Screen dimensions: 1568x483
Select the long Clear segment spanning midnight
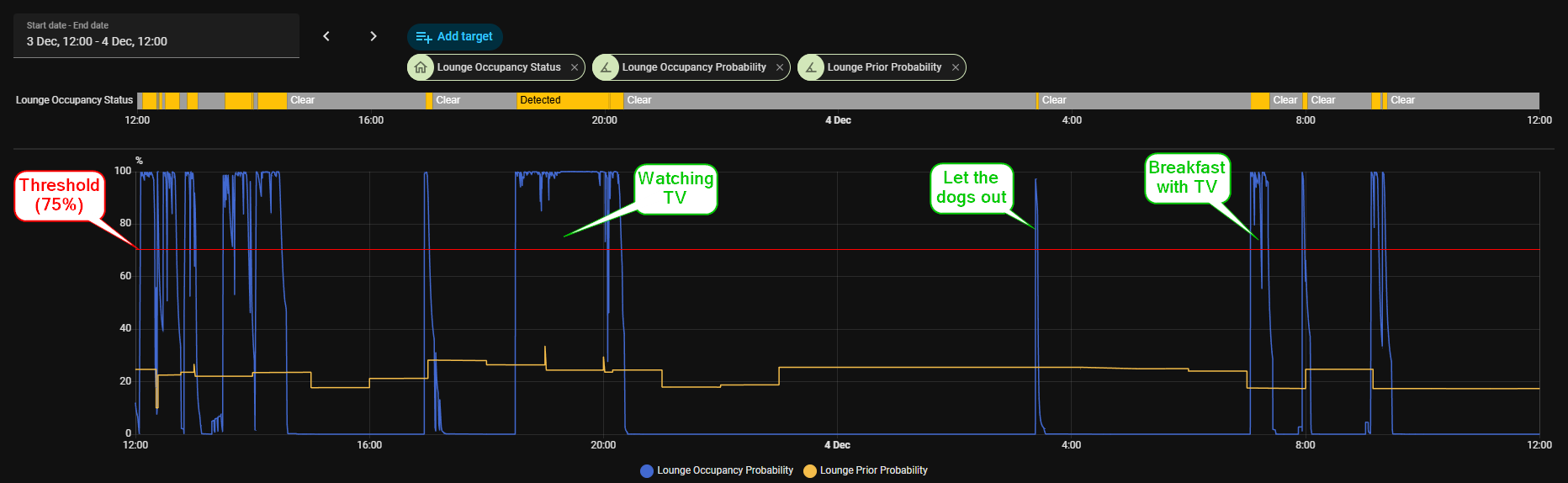(829, 101)
